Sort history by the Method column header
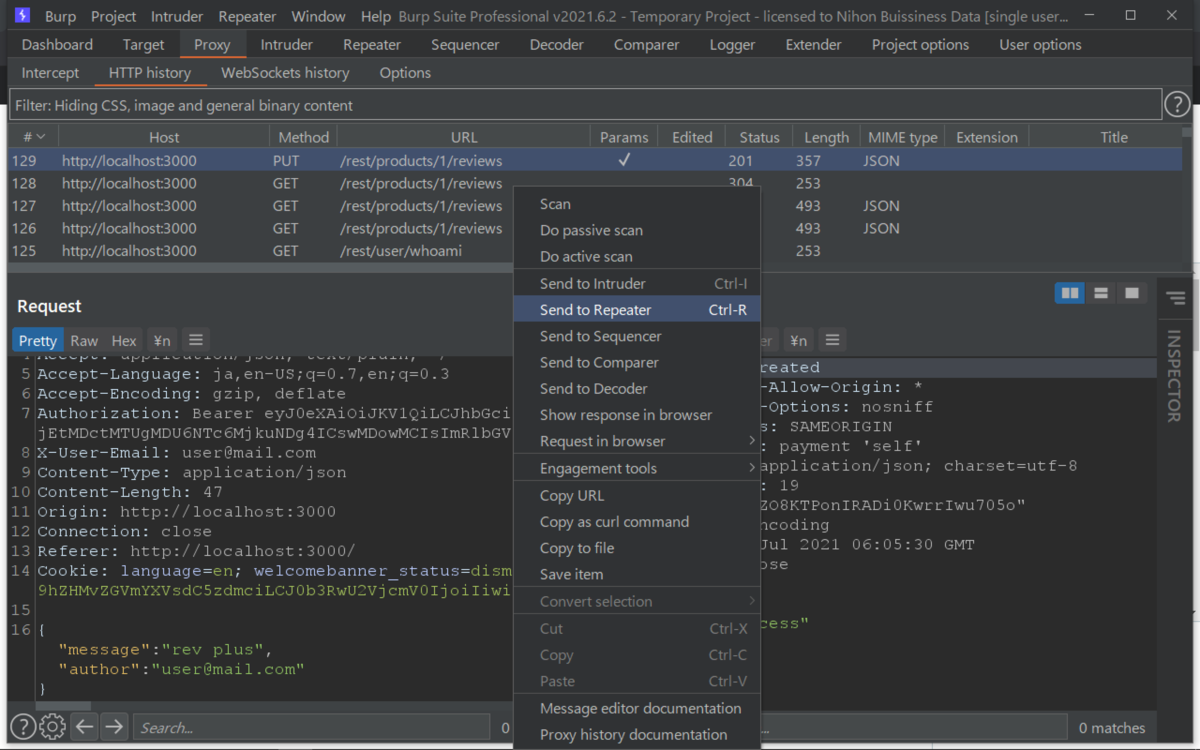The height and width of the screenshot is (750, 1200). (303, 137)
